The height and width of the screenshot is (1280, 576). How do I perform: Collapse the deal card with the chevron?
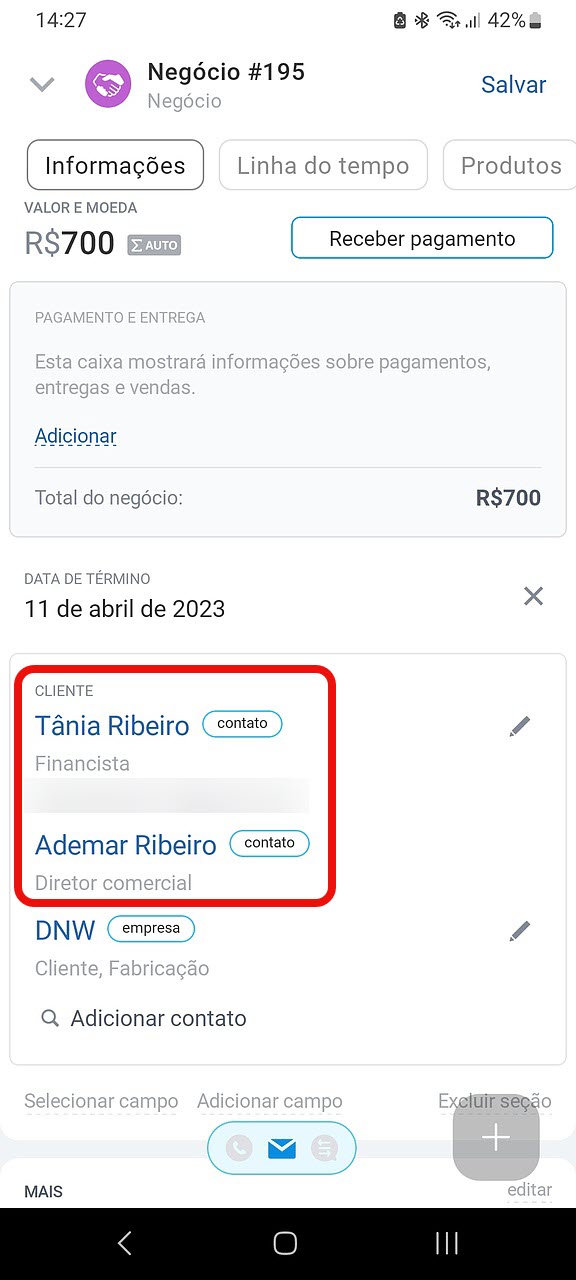tap(42, 85)
